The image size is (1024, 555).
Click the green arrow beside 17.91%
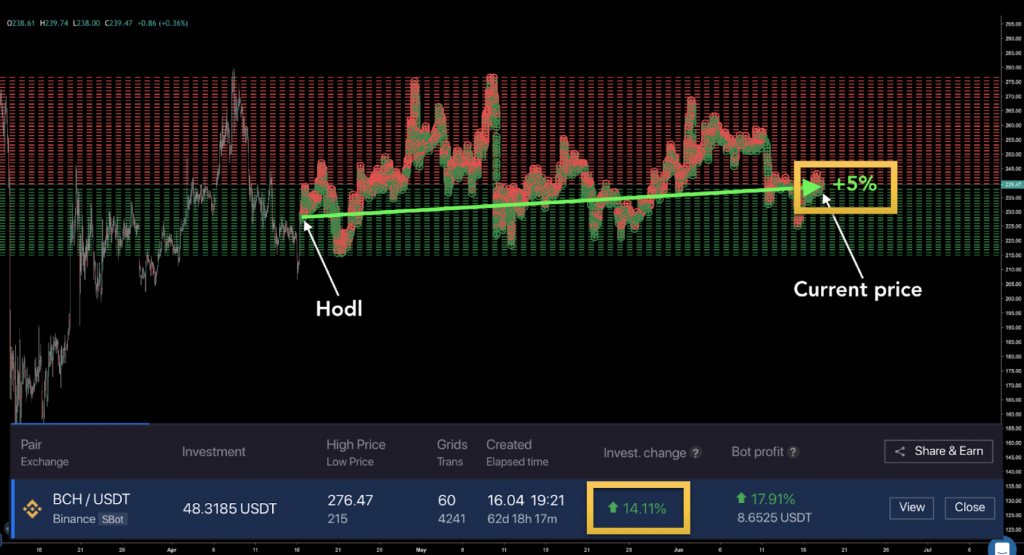[740, 497]
